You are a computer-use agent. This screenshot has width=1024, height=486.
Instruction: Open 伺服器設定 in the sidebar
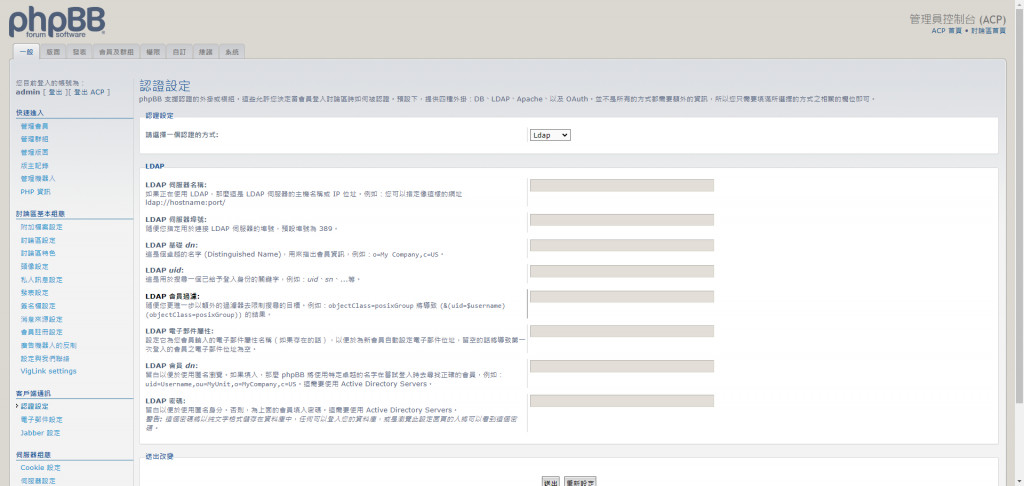[38, 481]
